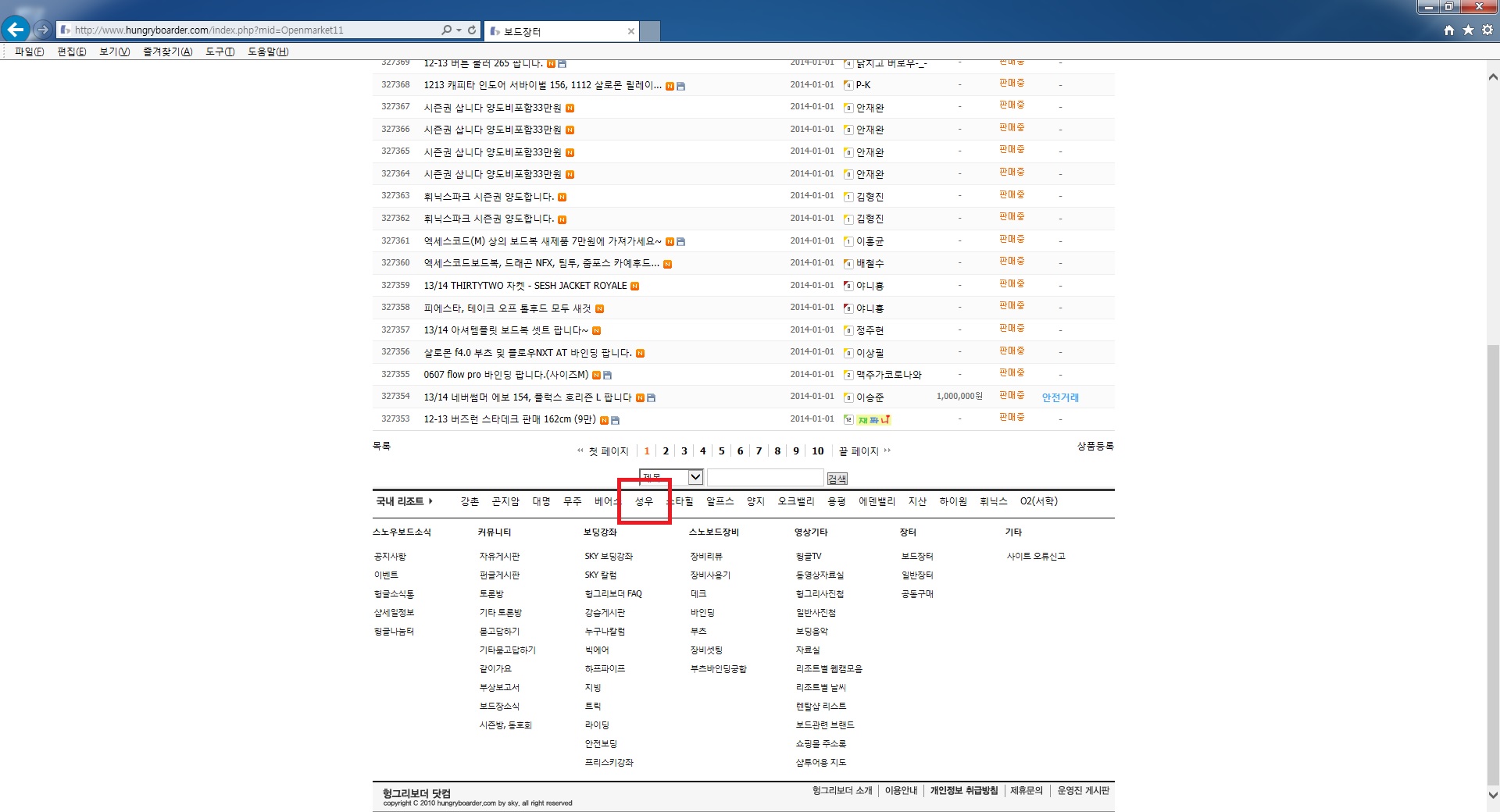Click the address bar search magnifier icon
Image resolution: width=1500 pixels, height=812 pixels.
(x=446, y=30)
